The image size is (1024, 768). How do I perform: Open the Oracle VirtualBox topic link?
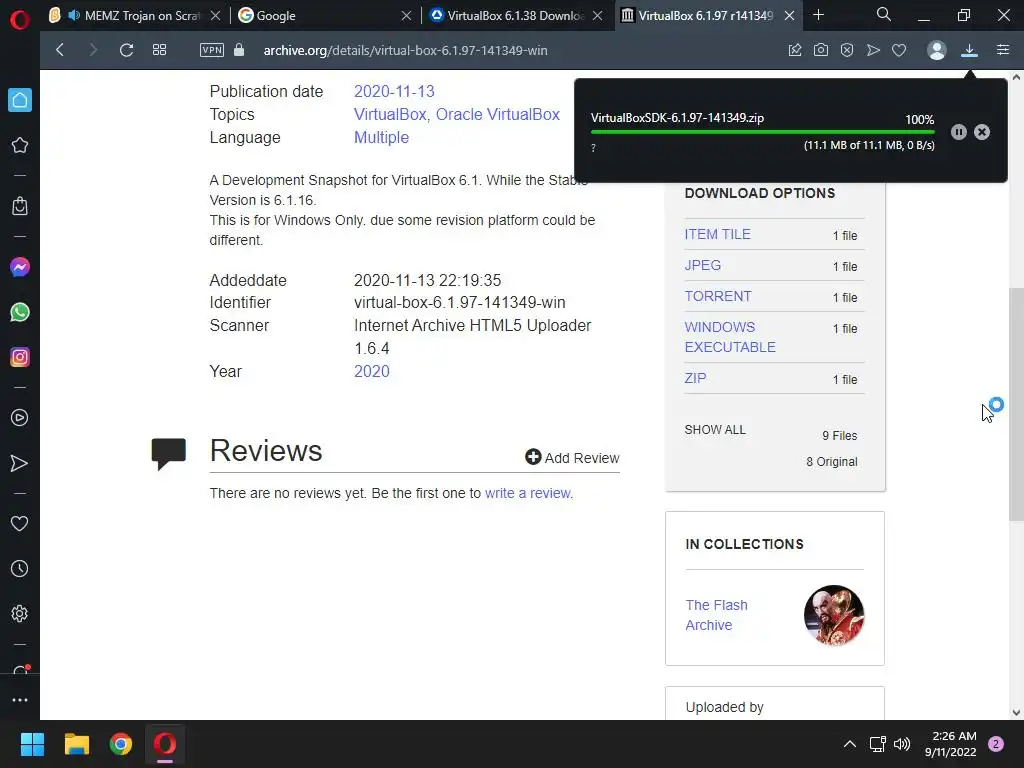tap(498, 114)
